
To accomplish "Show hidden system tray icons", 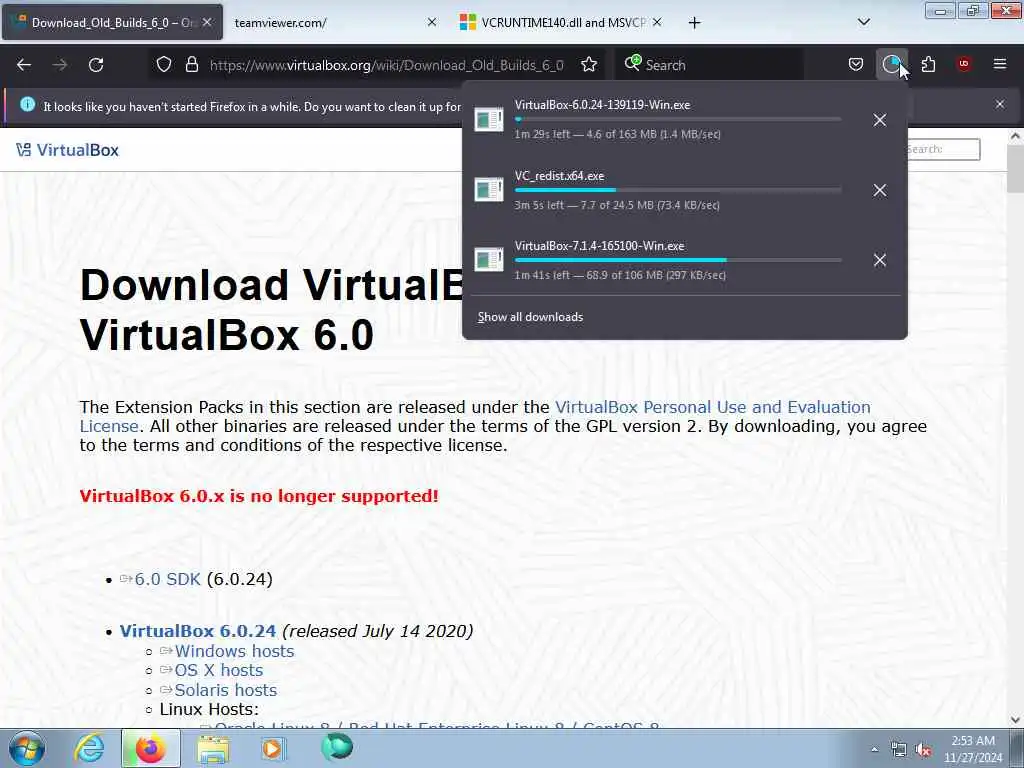I will point(874,750).
